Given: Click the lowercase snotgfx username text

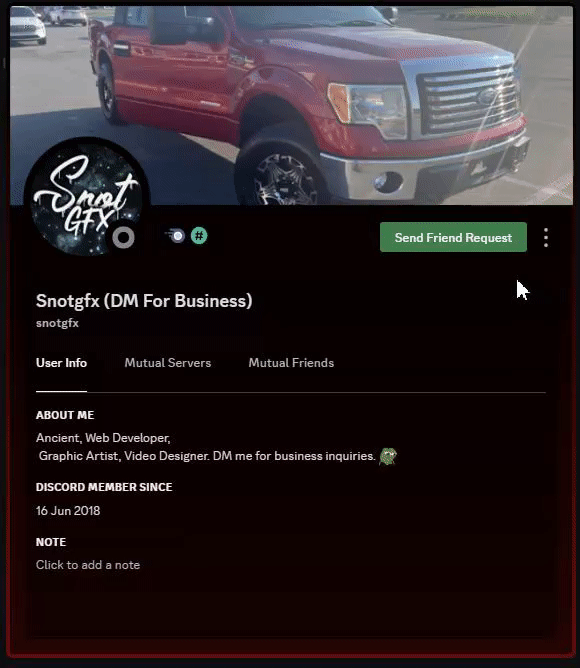Looking at the screenshot, I should [x=57, y=323].
